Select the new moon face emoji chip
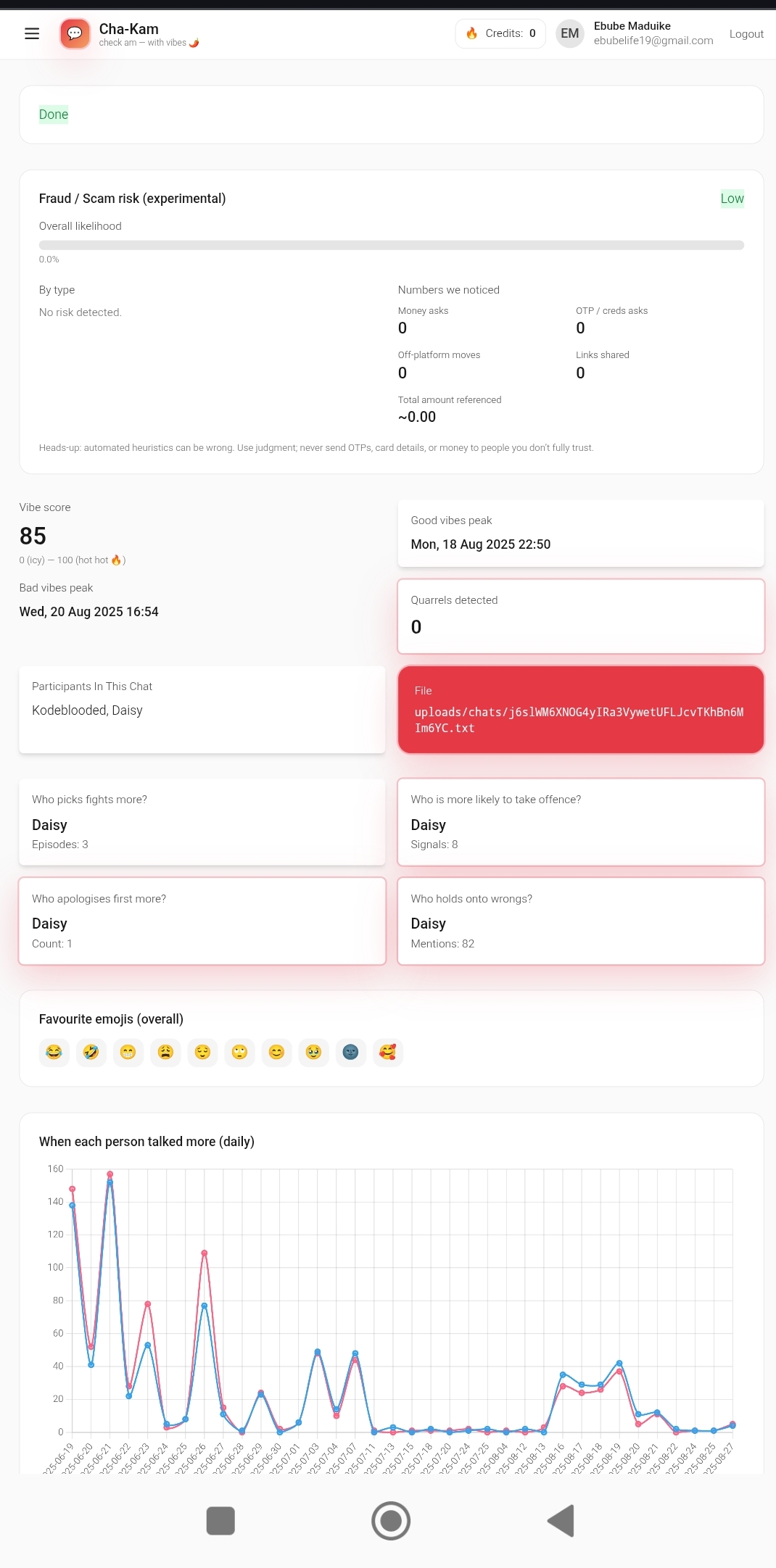The width and height of the screenshot is (776, 1568). 350,1052
